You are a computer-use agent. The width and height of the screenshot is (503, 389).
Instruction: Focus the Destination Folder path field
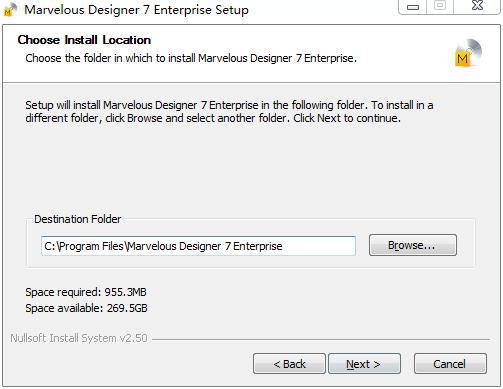click(x=198, y=246)
